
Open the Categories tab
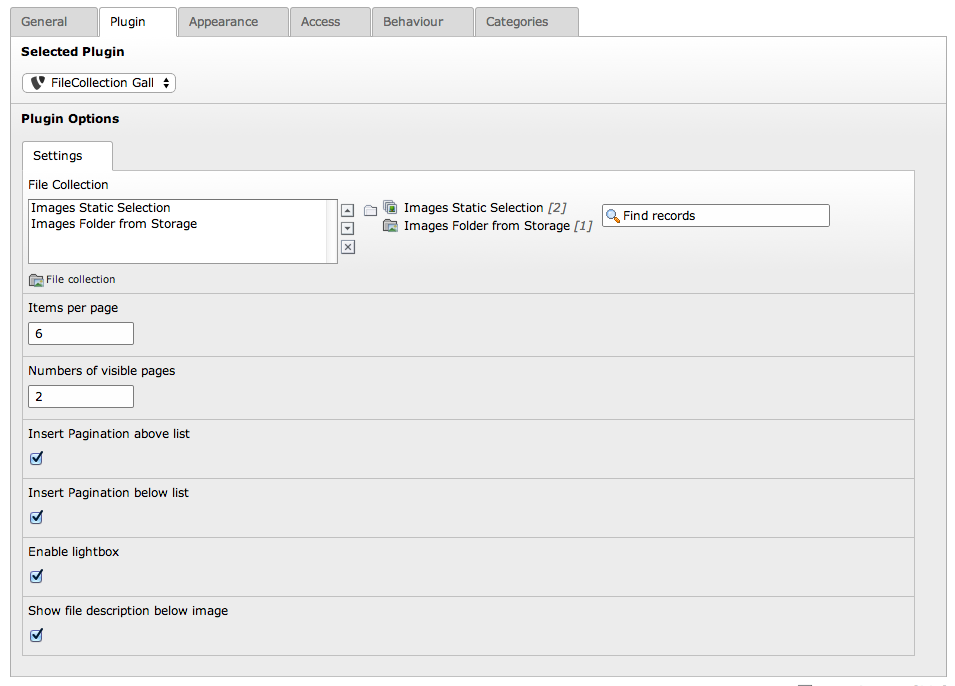tap(517, 22)
